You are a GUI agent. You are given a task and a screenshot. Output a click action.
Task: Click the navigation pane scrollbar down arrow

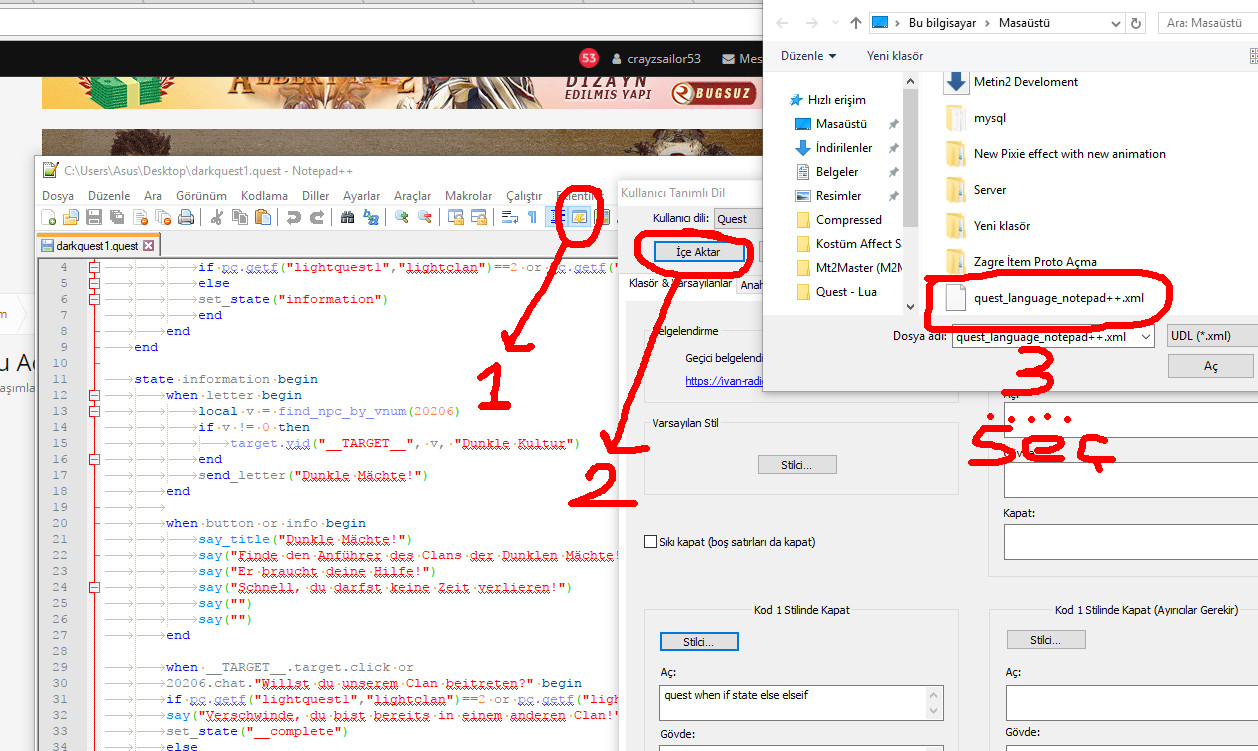(x=910, y=307)
